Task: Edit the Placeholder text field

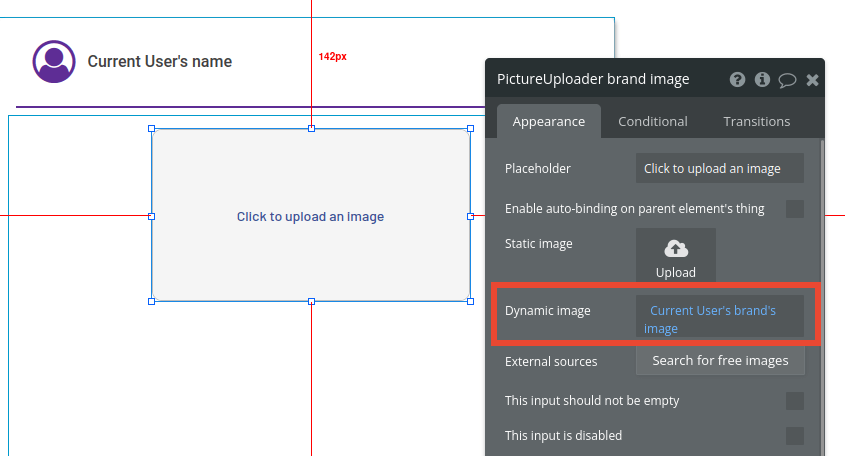Action: (x=719, y=168)
